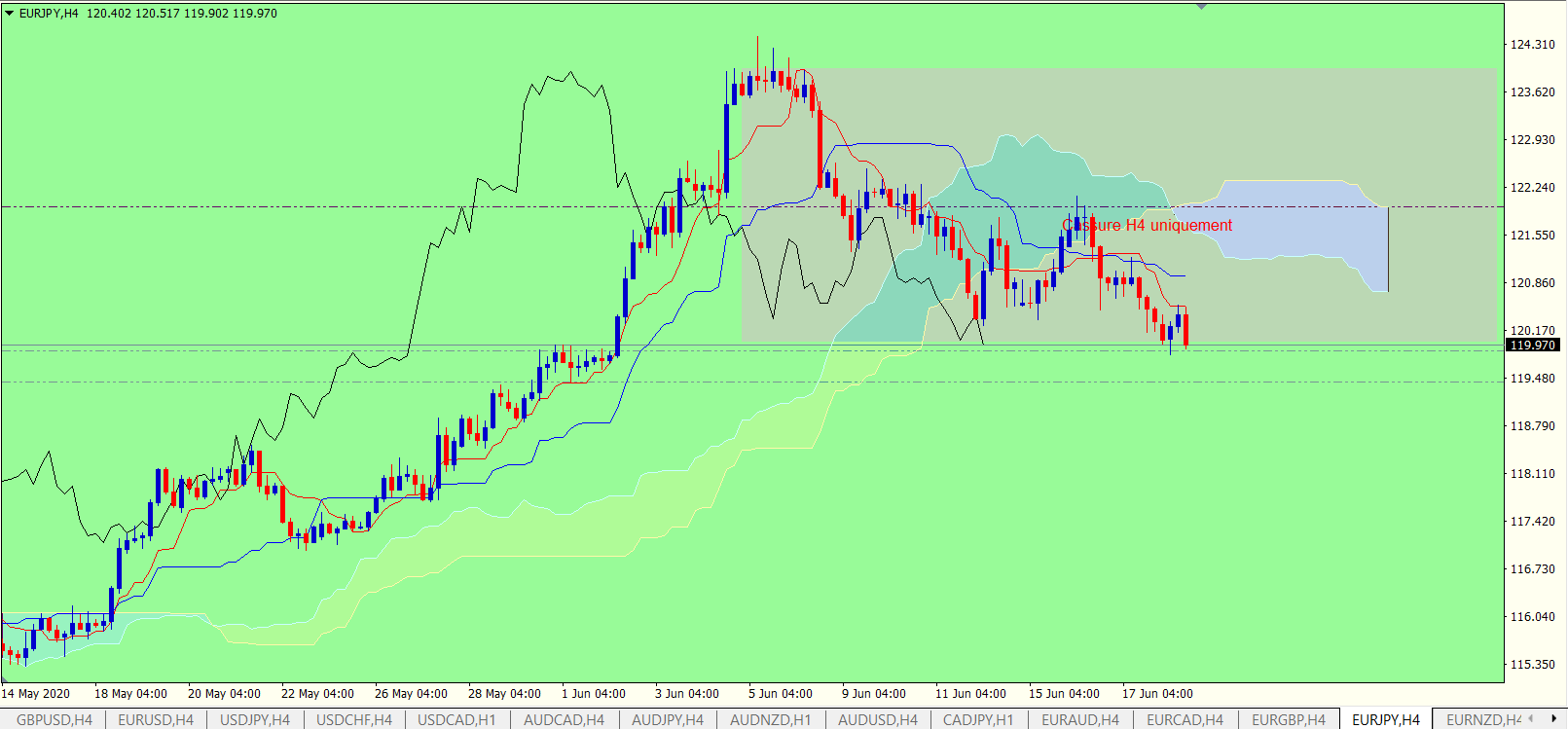Go to the USDCHF,H4 chart tab
This screenshot has height=729, width=1568.
pos(354,720)
